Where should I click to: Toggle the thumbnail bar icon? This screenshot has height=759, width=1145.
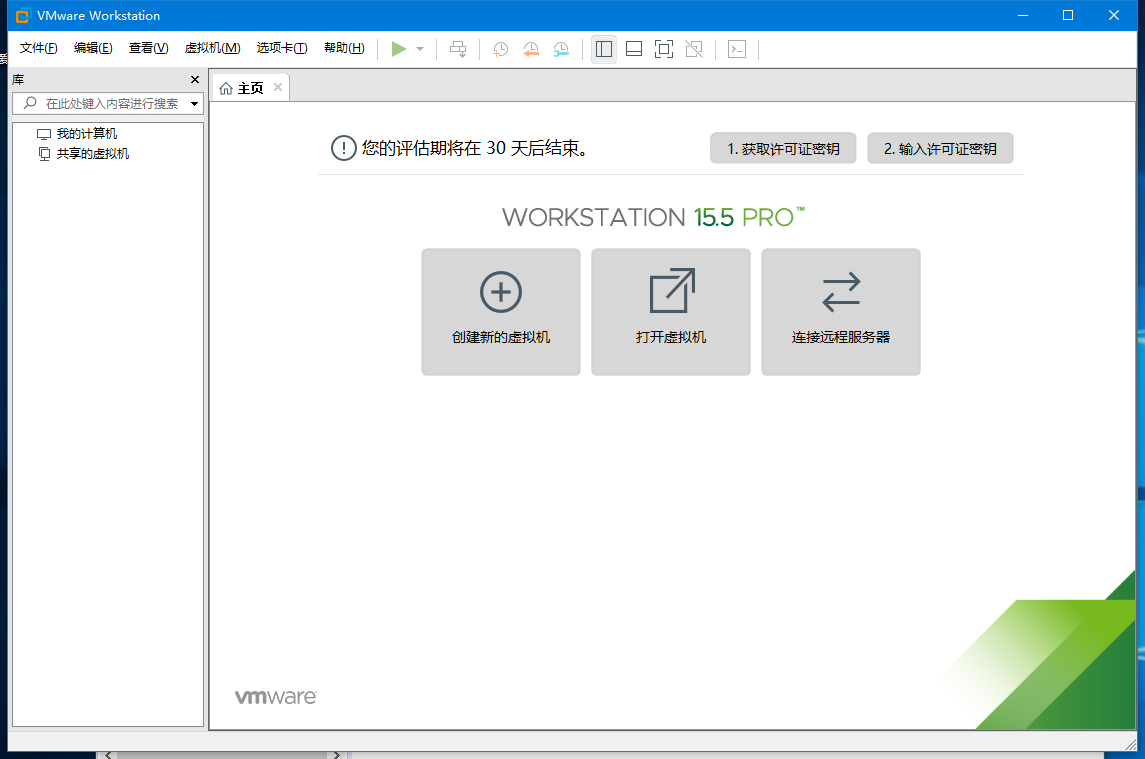tap(633, 48)
